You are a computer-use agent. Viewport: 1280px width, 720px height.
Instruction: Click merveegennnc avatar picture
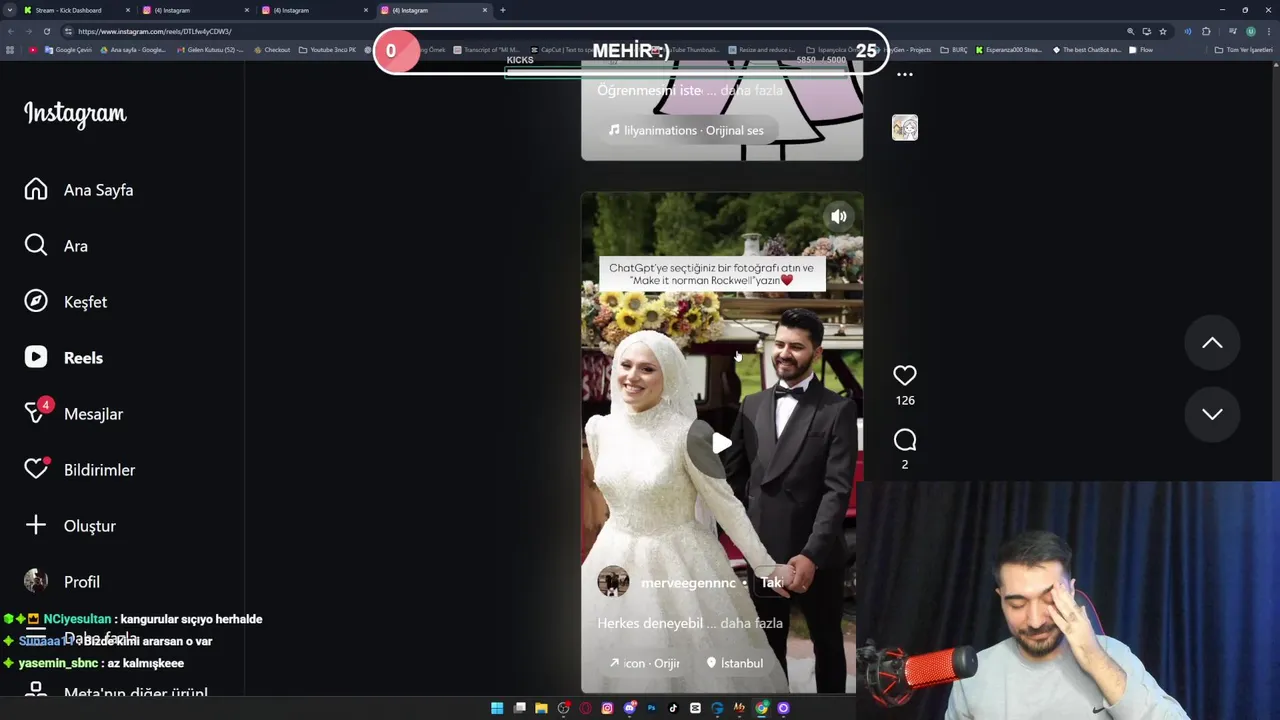(x=613, y=582)
